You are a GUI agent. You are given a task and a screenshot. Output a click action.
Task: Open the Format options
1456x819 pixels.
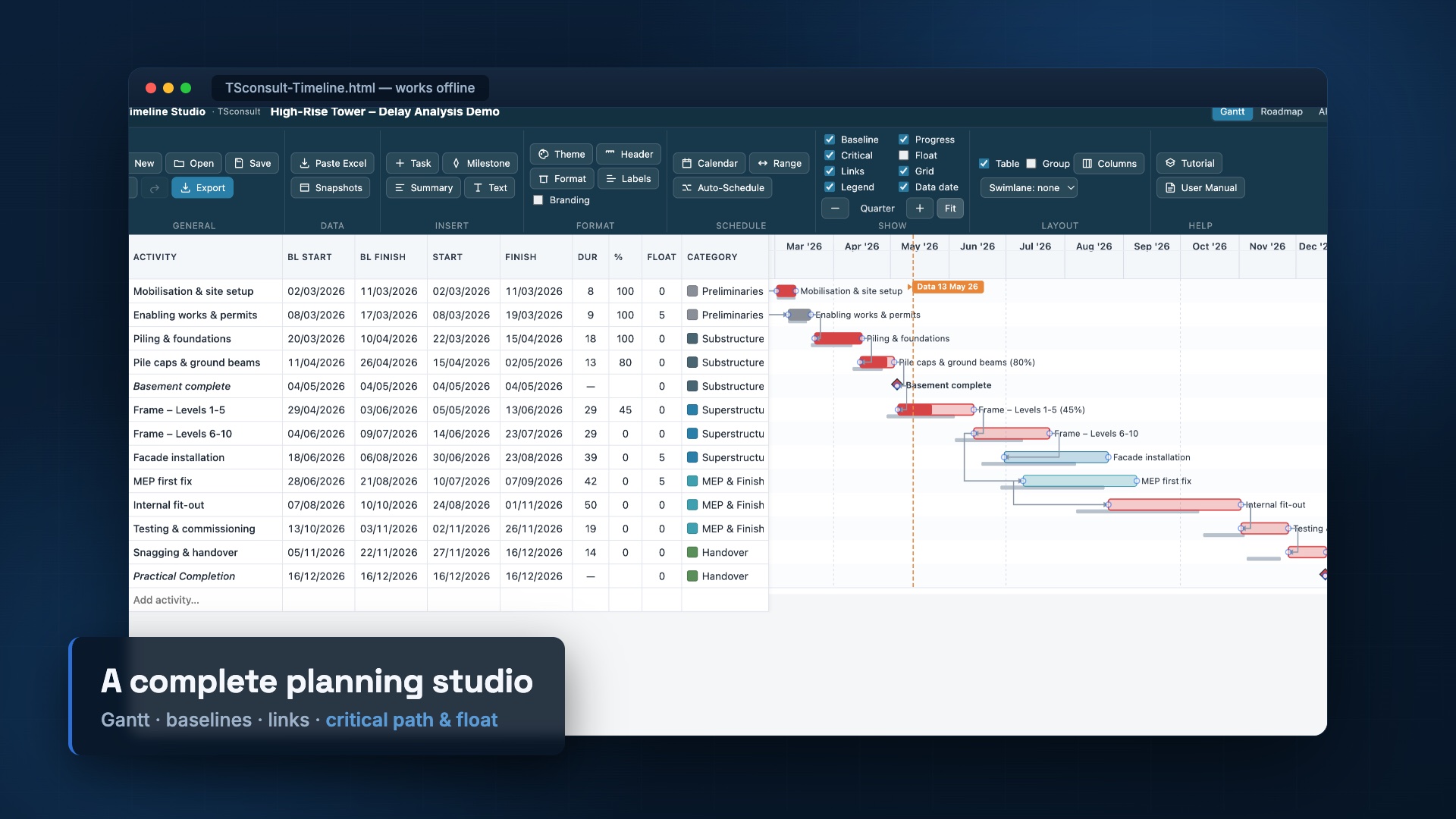click(562, 179)
